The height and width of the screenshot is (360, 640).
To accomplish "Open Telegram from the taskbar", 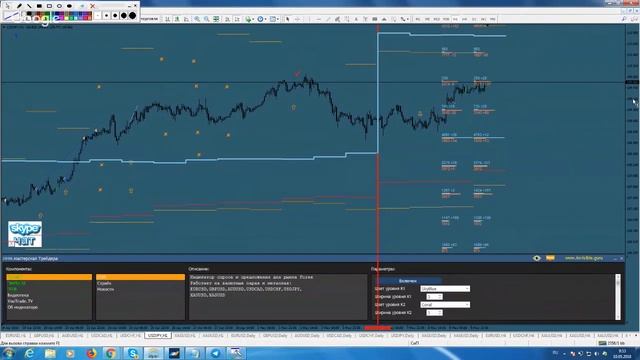I will (216, 353).
